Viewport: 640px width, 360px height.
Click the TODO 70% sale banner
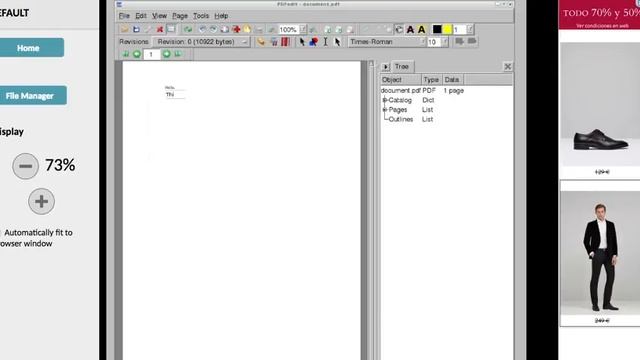click(599, 15)
